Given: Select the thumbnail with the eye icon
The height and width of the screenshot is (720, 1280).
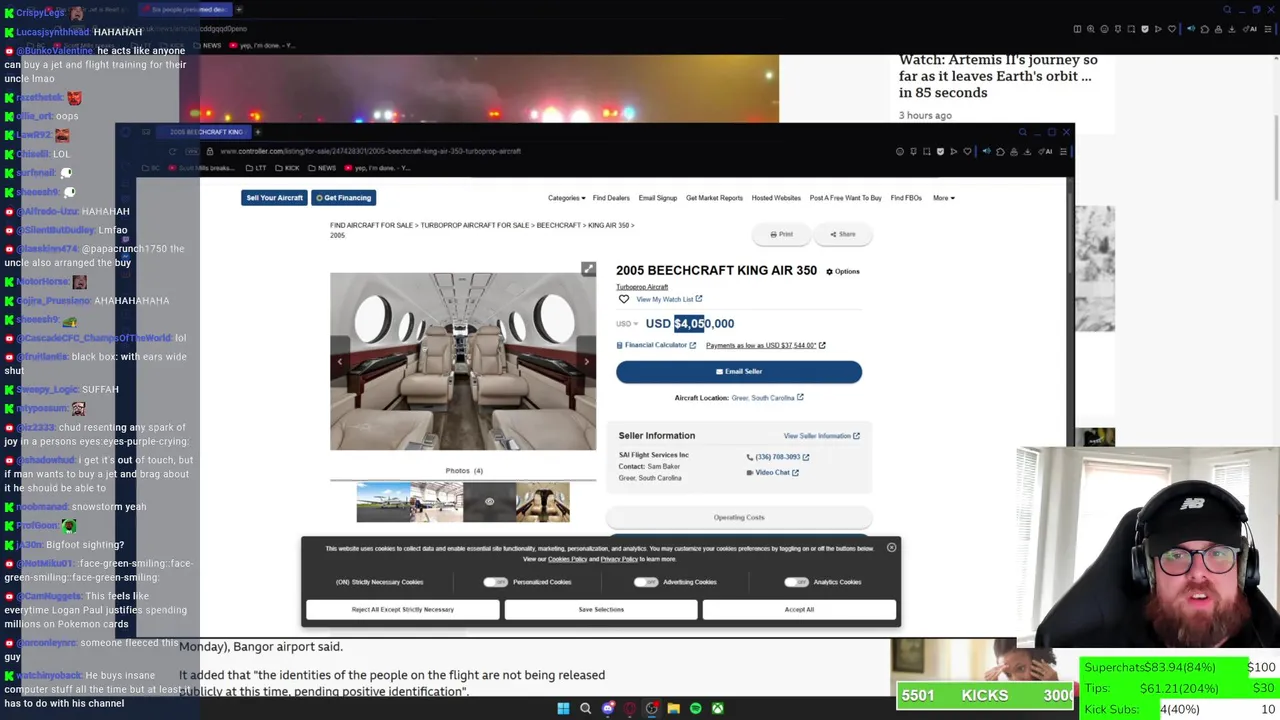Looking at the screenshot, I should (x=489, y=502).
